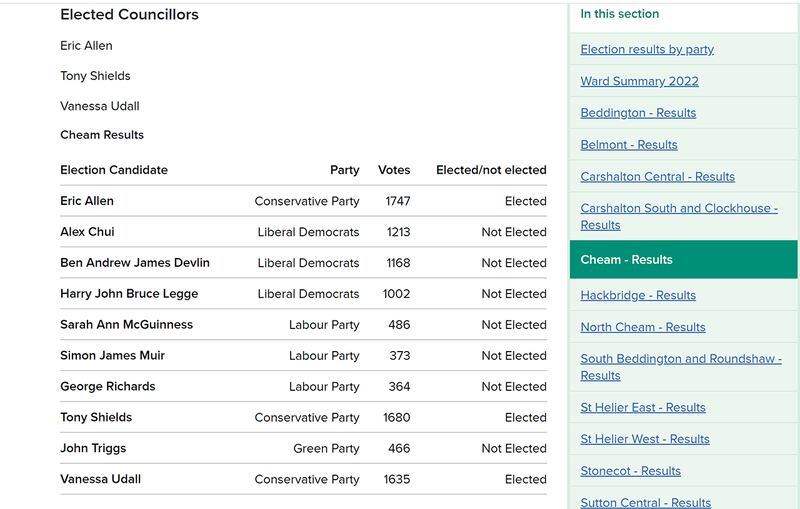The height and width of the screenshot is (509, 800).
Task: Open Stonecot - Results link
Action: [630, 471]
